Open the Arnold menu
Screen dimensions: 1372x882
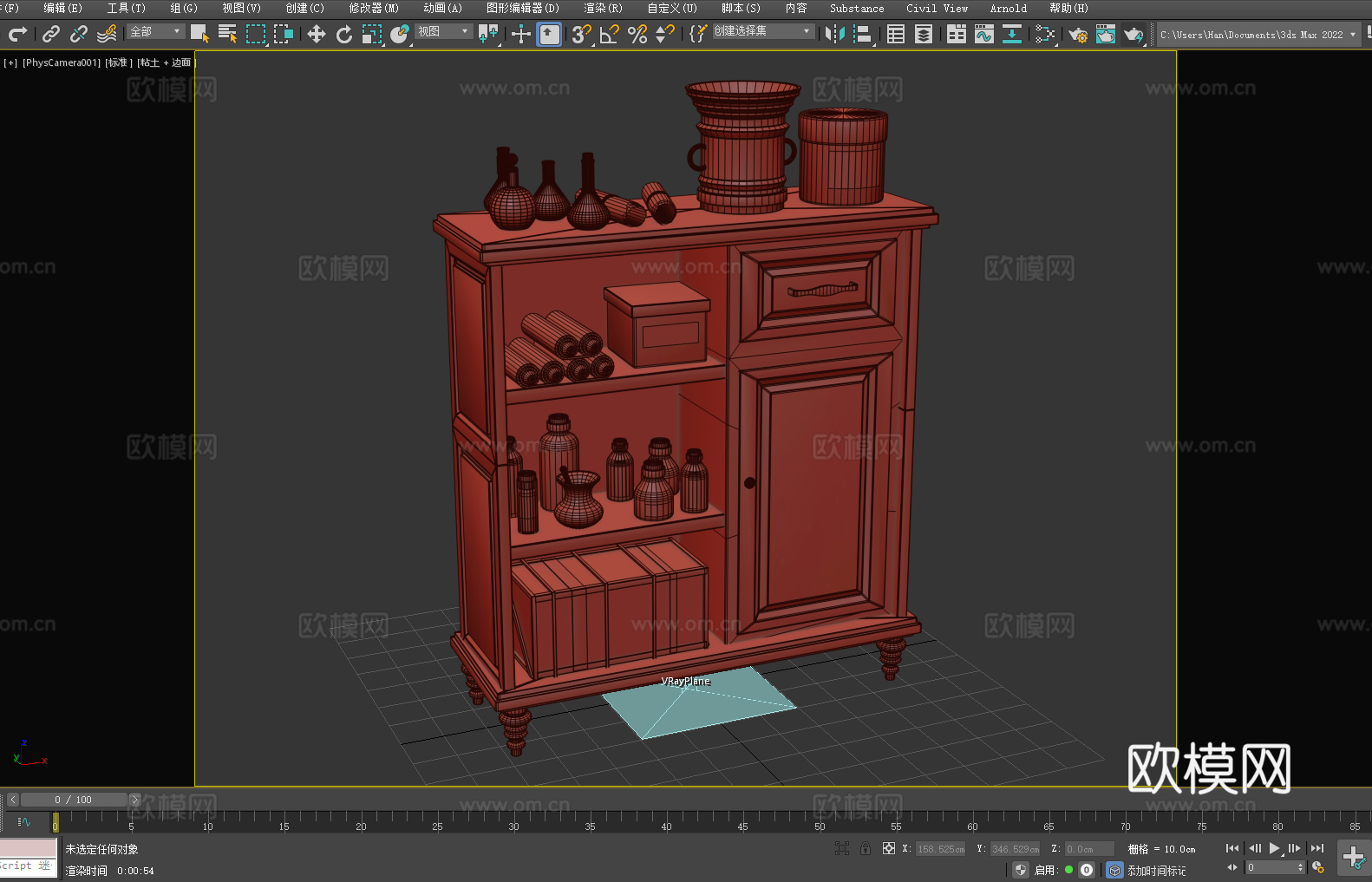coord(1009,8)
